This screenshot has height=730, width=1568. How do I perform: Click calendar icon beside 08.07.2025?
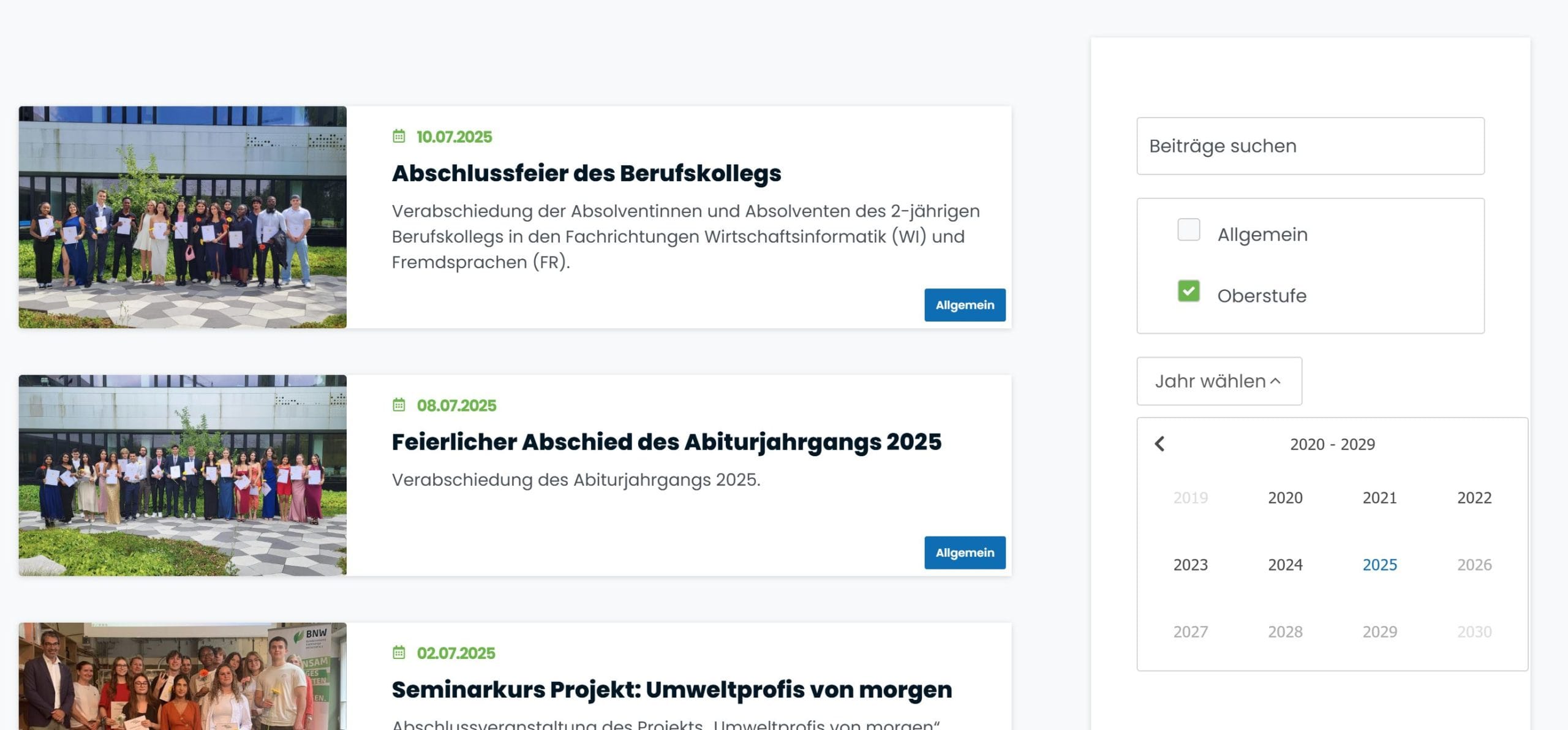tap(399, 405)
